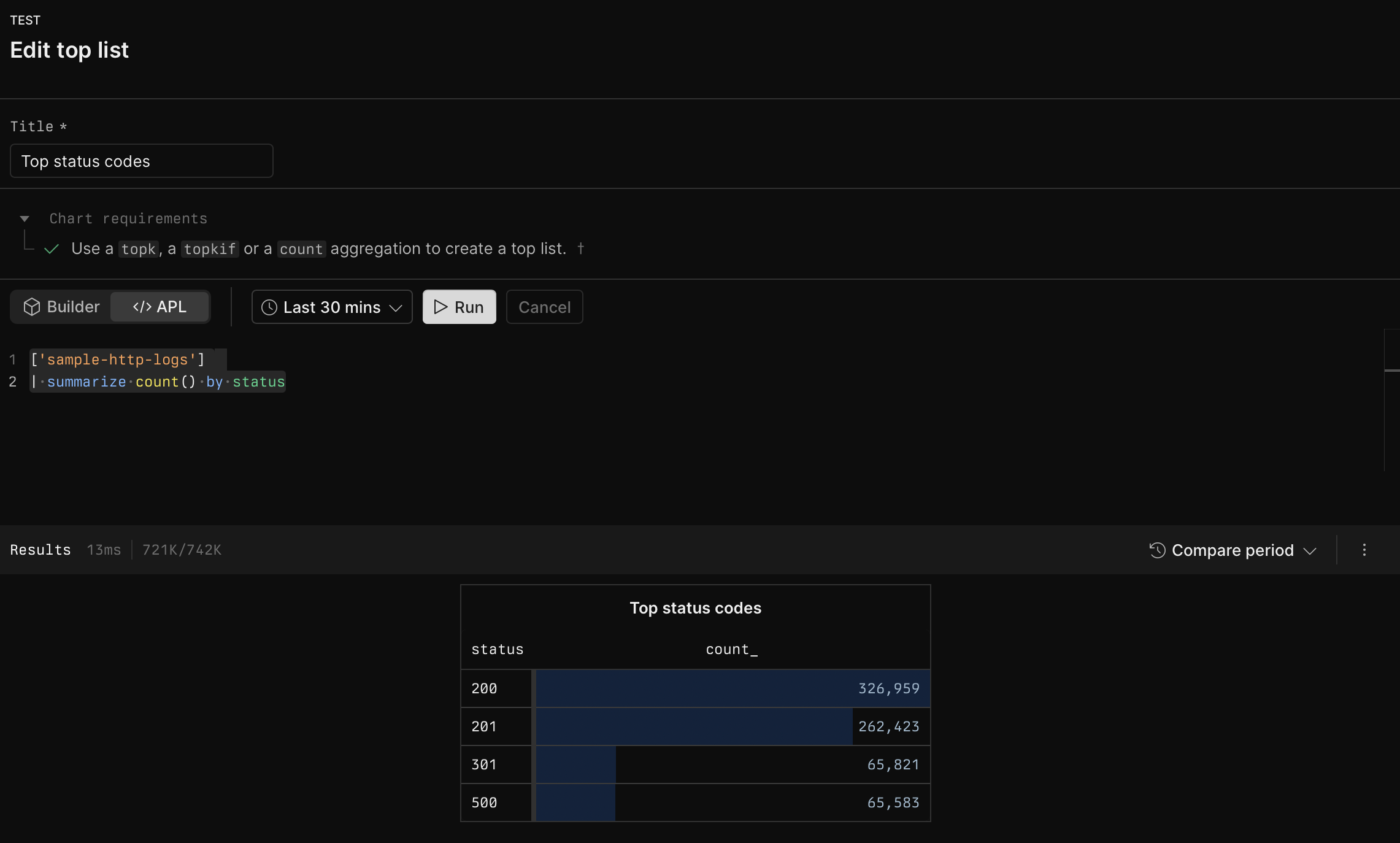This screenshot has height=843, width=1400.
Task: Cancel the query
Action: 544,307
